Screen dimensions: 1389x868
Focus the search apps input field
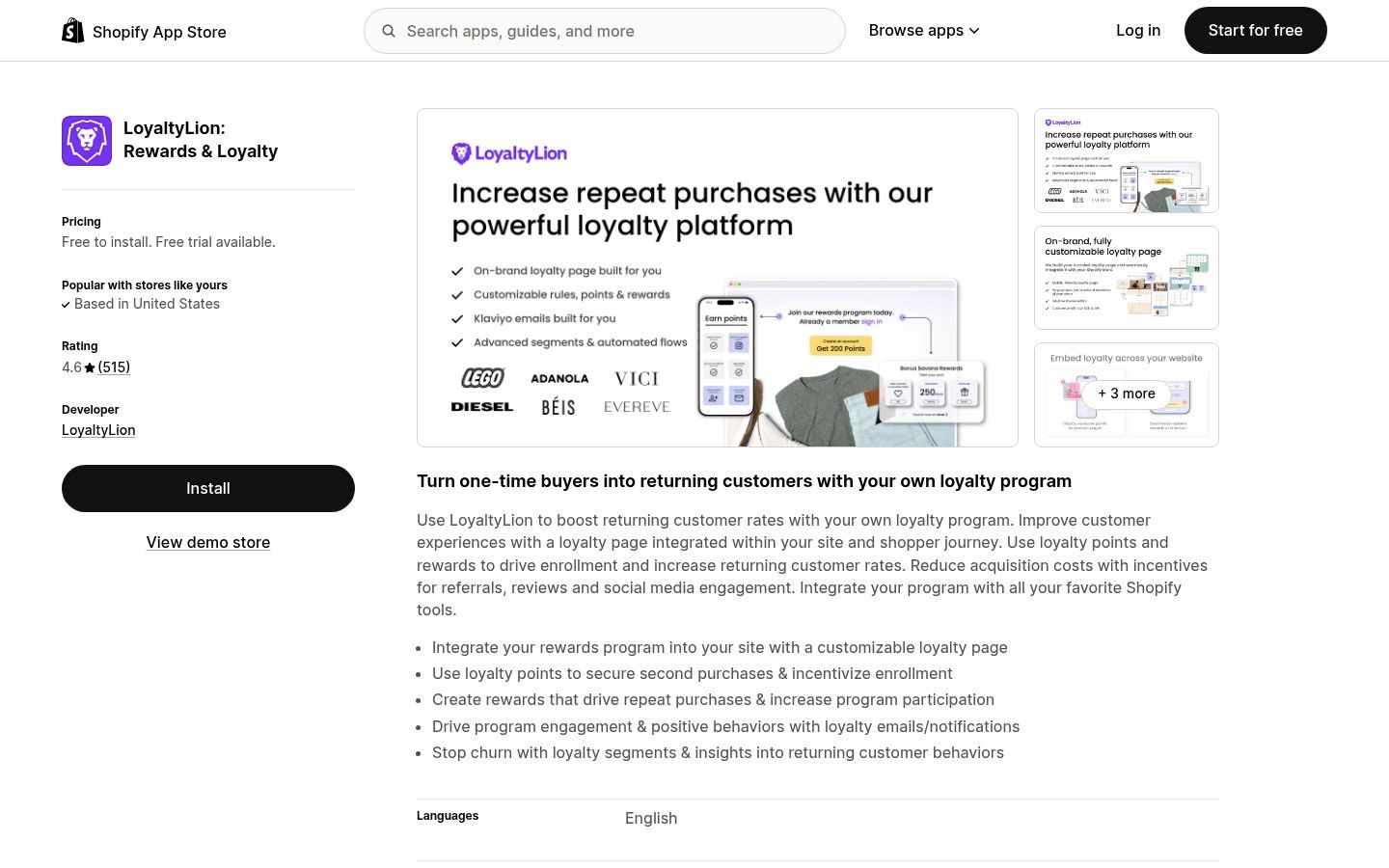tap(617, 31)
